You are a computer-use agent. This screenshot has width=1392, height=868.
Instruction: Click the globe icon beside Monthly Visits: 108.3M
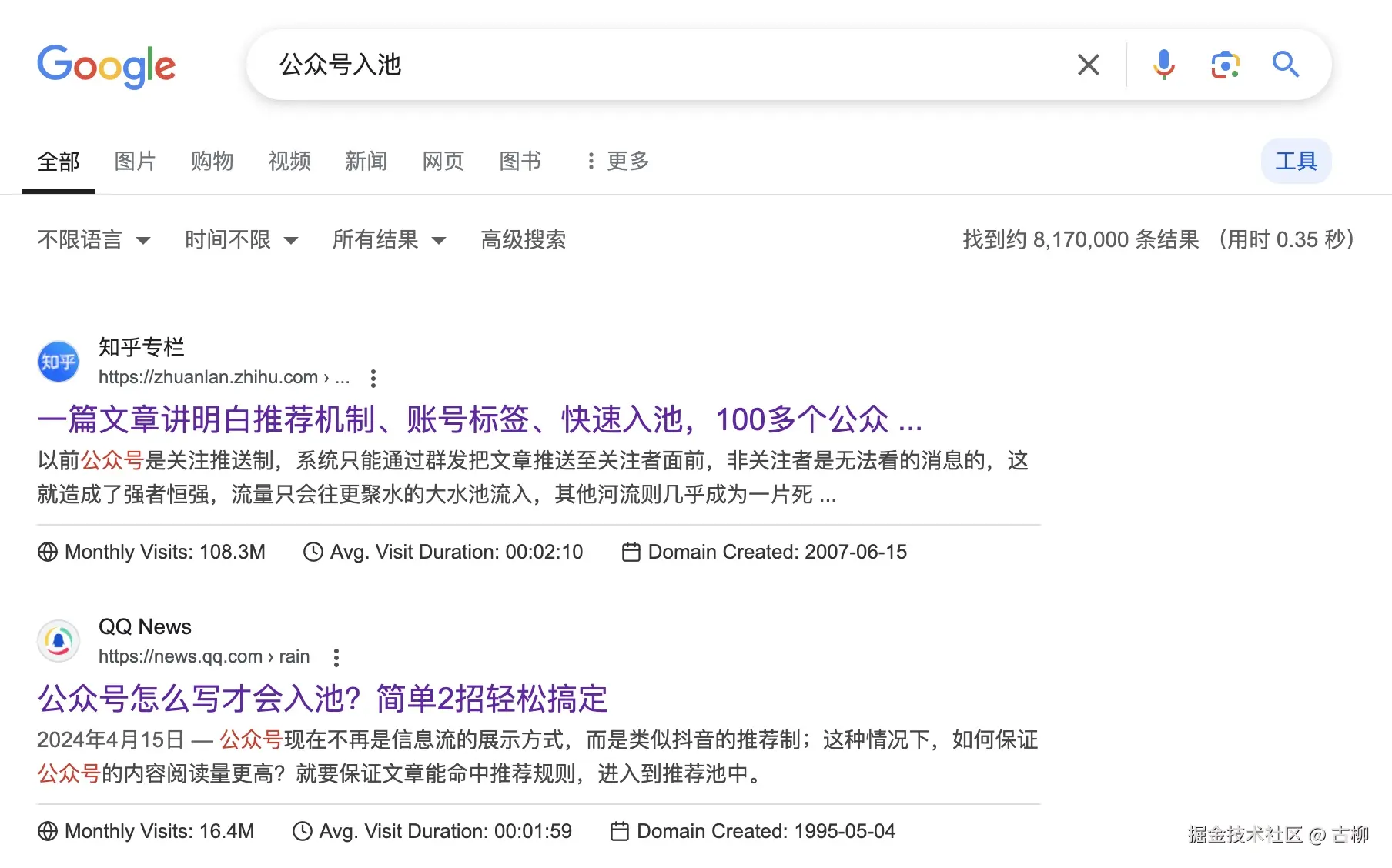pyautogui.click(x=48, y=552)
